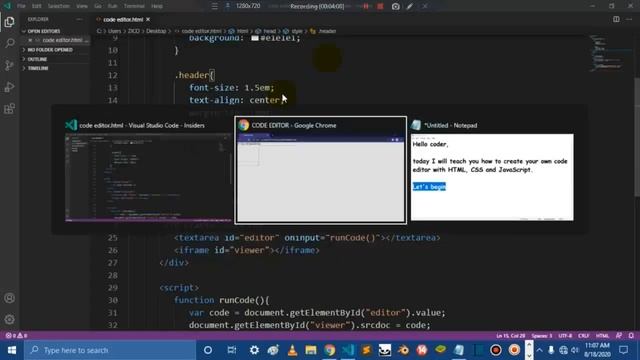
Task: Open the Explorer view in activity bar
Action: 9,22
